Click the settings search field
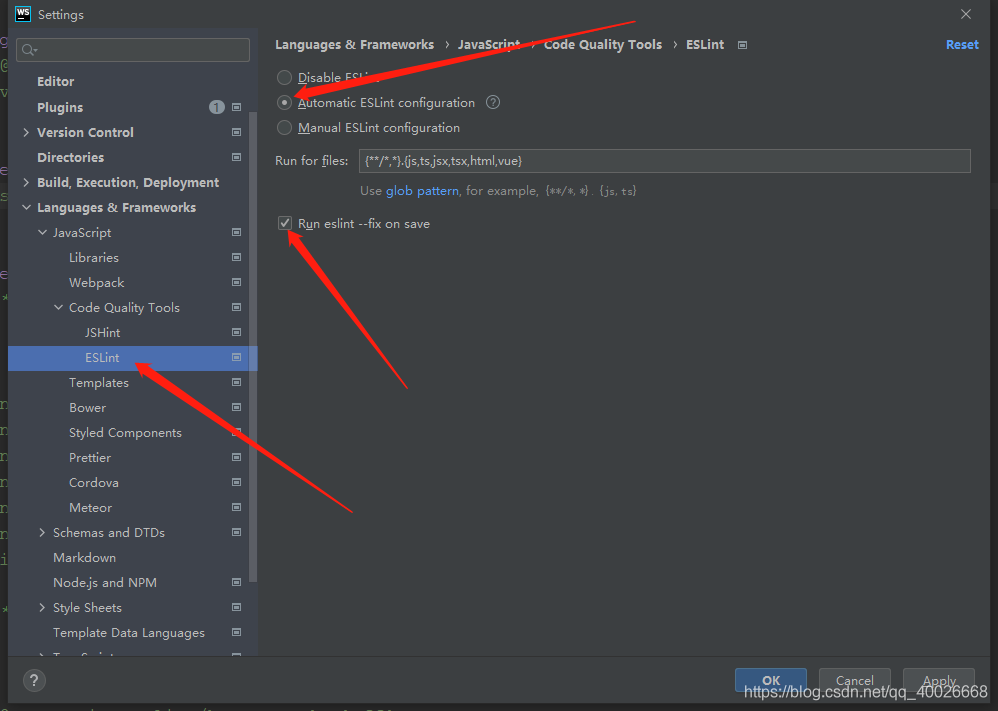 (x=133, y=50)
